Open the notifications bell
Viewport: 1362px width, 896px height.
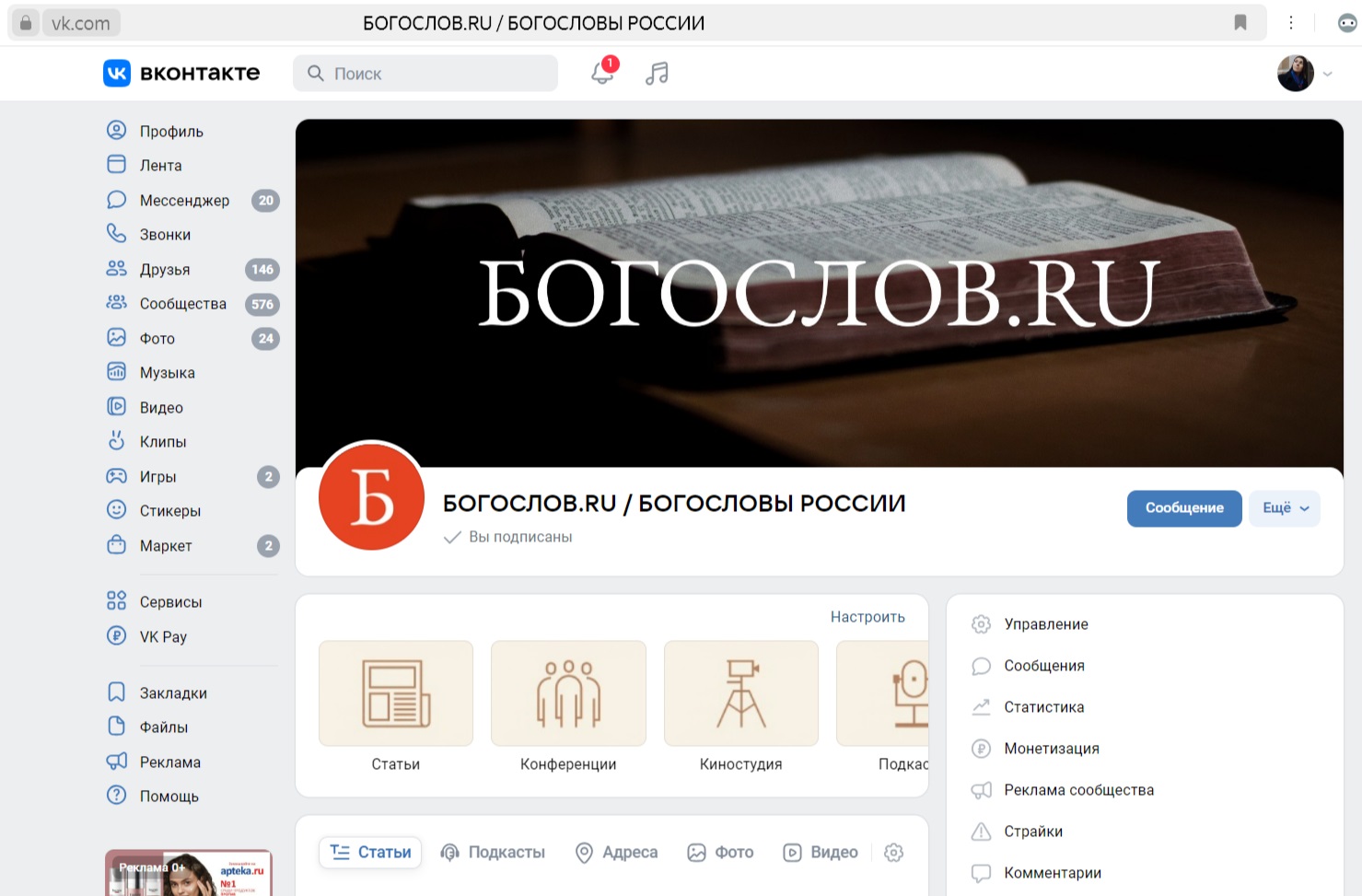[x=602, y=73]
